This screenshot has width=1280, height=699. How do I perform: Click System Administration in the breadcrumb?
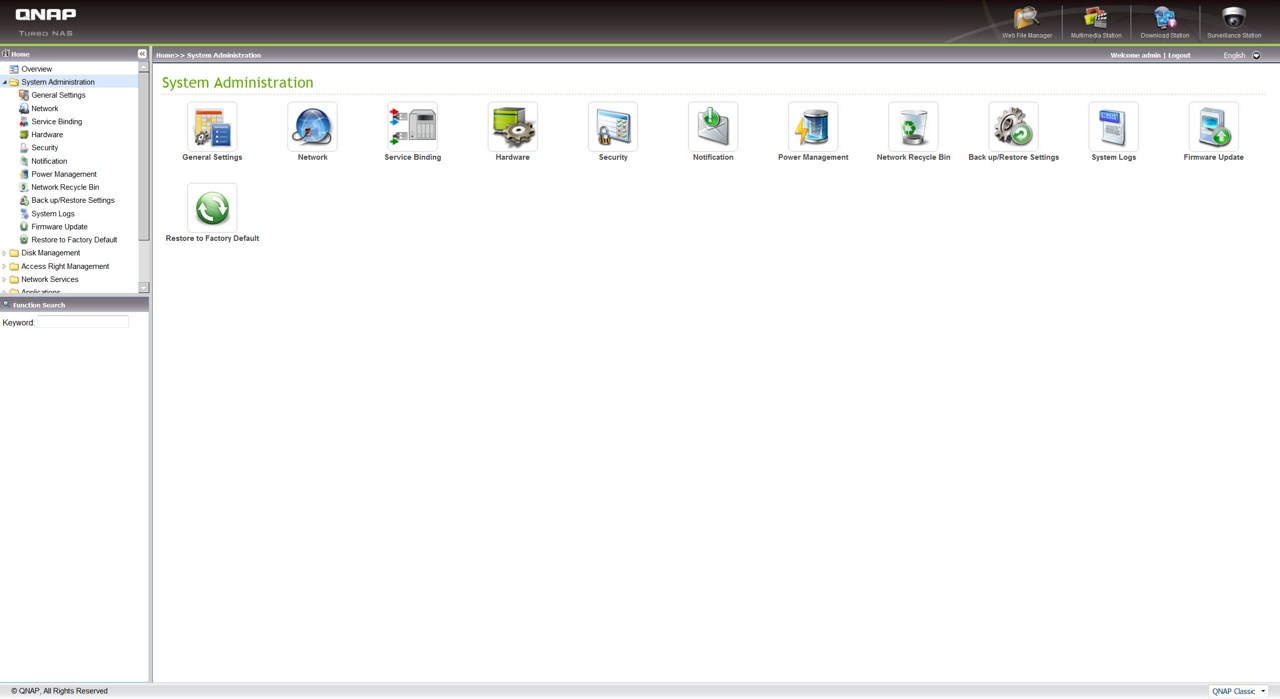[224, 55]
